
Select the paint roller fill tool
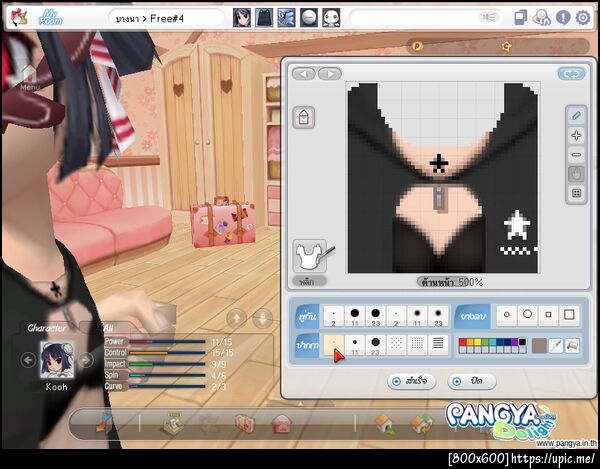(x=572, y=345)
